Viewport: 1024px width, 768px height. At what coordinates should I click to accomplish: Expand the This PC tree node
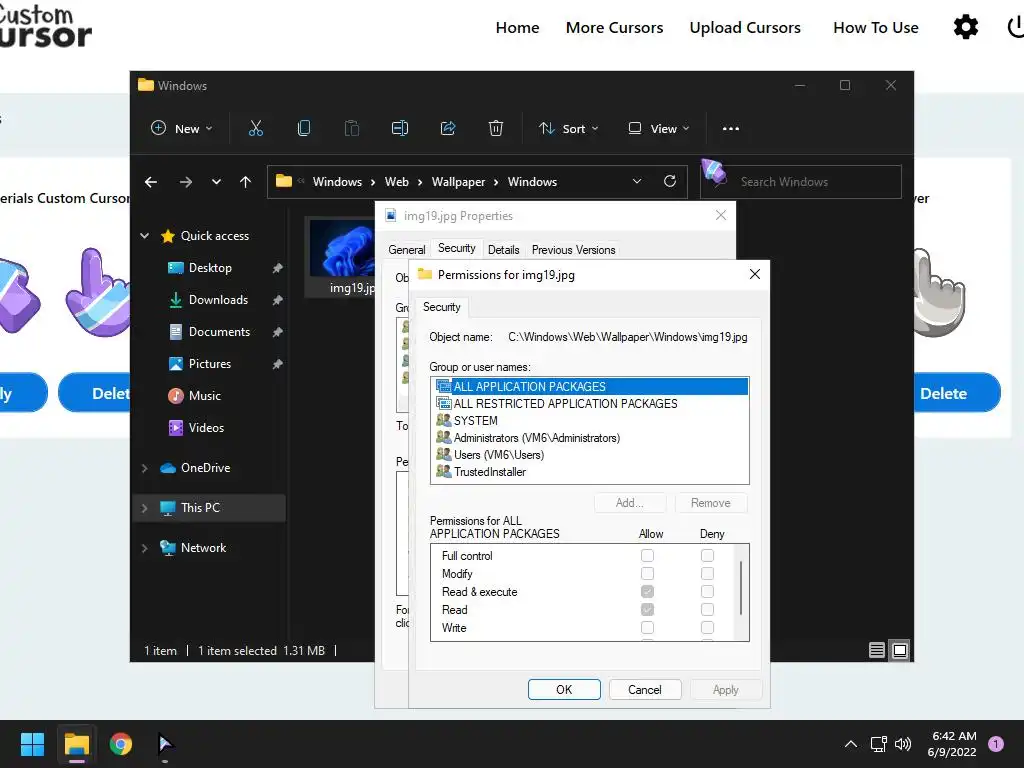pos(145,508)
